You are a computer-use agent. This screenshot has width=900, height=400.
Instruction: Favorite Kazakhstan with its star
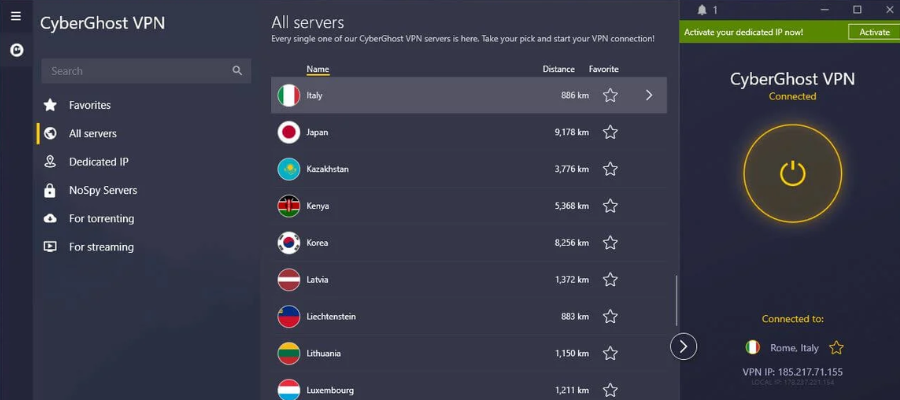point(610,169)
